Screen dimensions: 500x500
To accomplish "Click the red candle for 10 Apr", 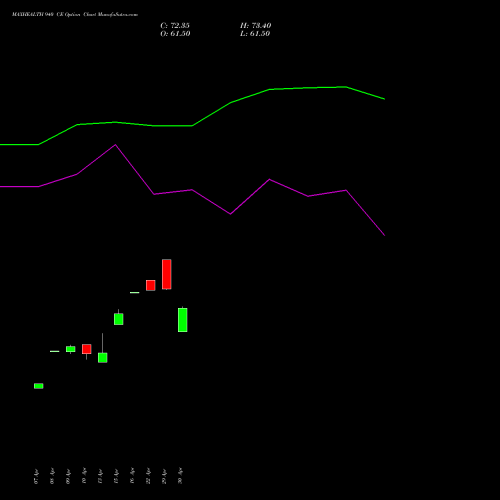I will click(87, 349).
